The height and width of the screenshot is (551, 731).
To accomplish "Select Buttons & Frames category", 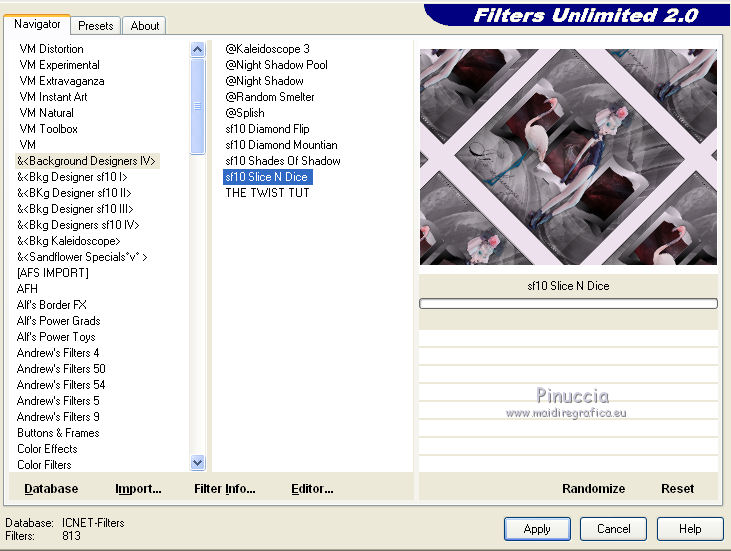I will [58, 433].
